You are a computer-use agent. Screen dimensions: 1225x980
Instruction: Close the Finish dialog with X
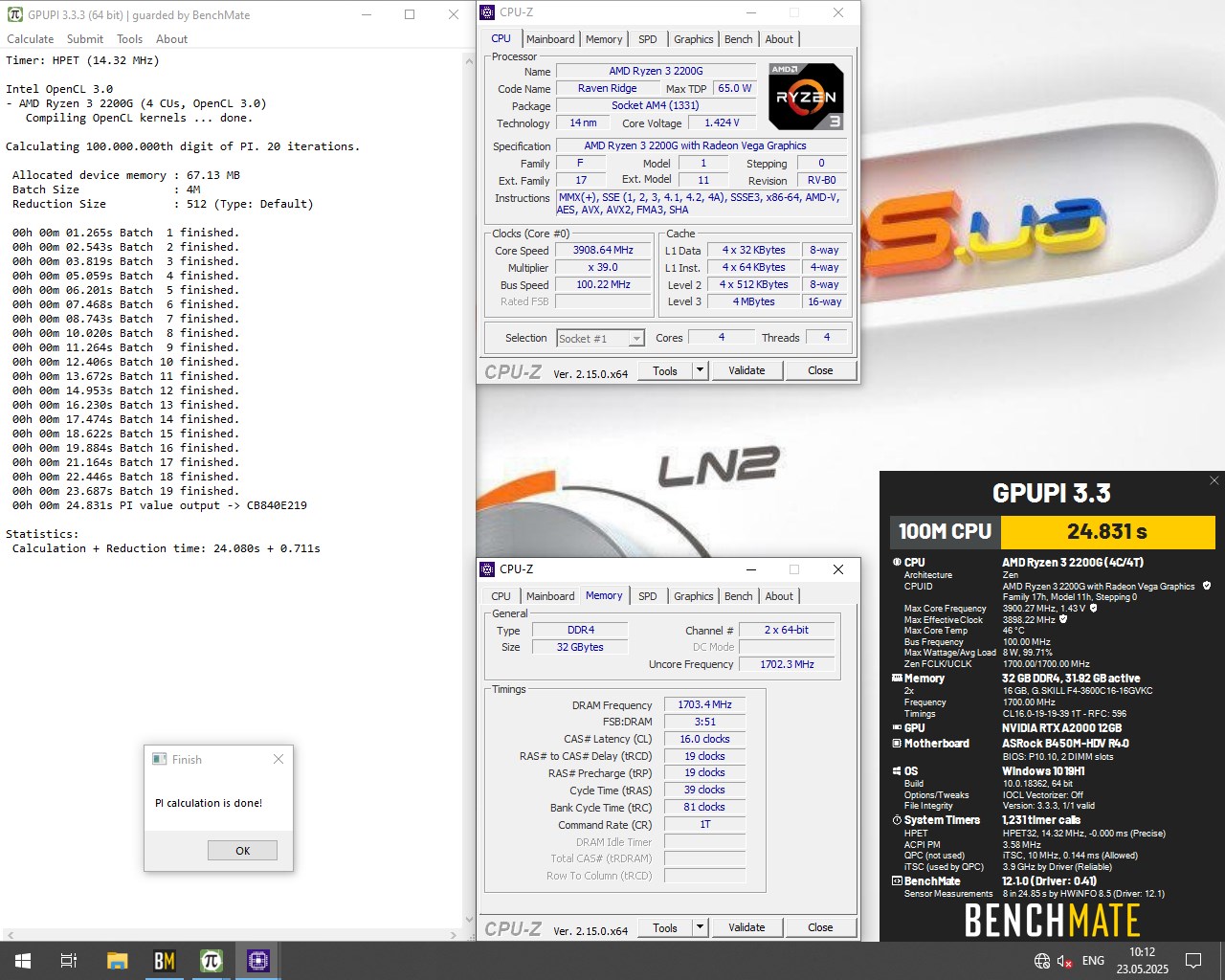[x=278, y=759]
